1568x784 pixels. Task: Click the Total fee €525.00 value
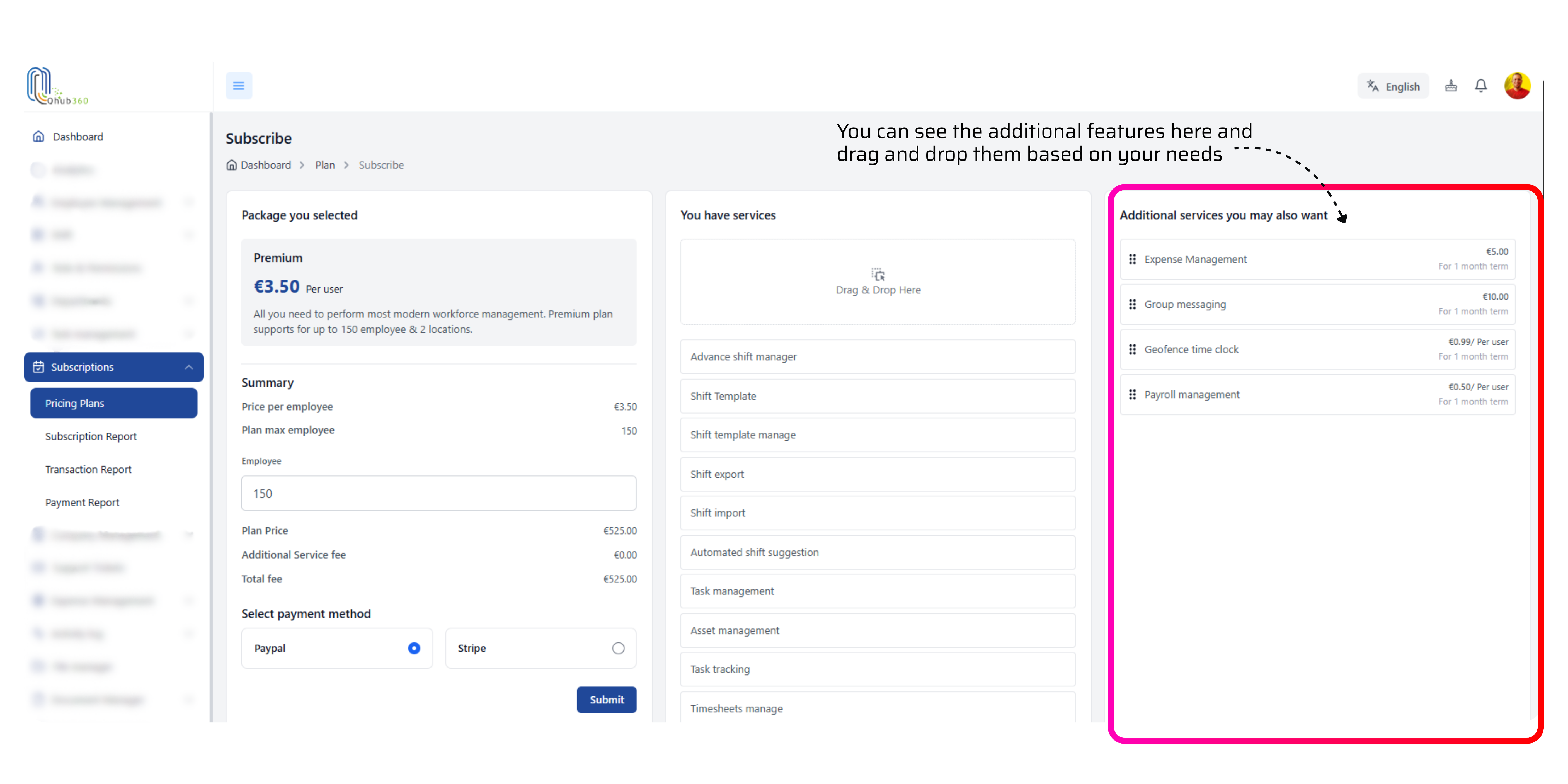[x=620, y=579]
